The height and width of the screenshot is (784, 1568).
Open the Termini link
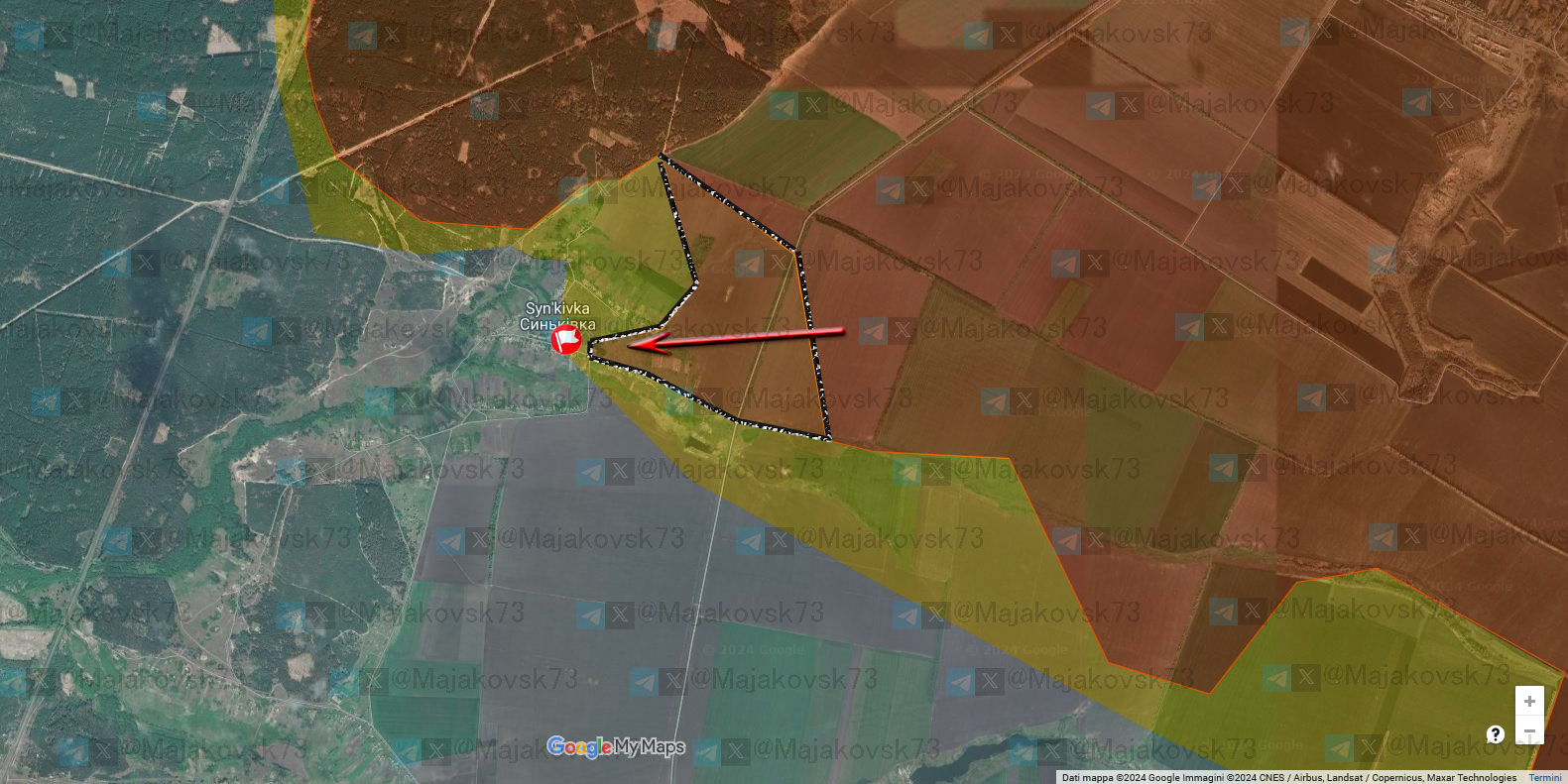1545,778
